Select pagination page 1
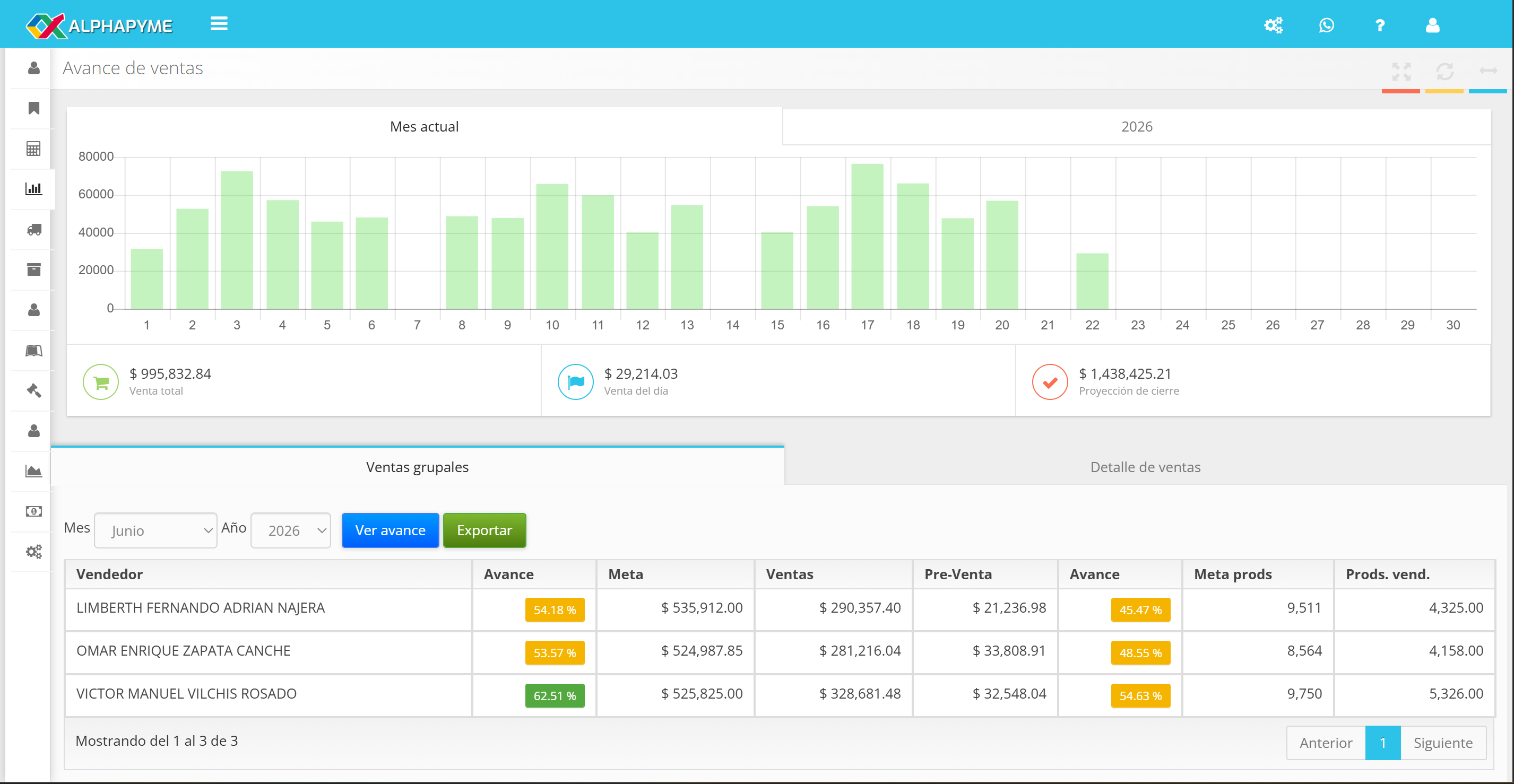This screenshot has width=1514, height=784. (1383, 743)
